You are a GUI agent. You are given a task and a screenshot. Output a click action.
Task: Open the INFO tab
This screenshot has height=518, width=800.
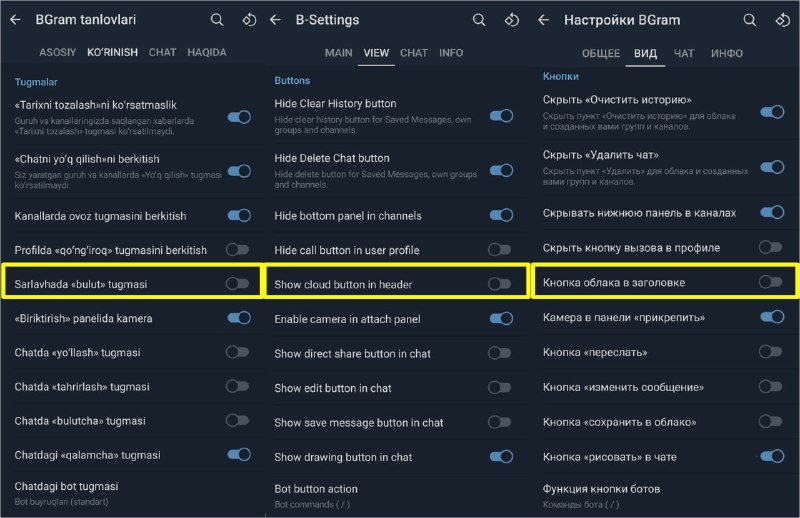[451, 53]
